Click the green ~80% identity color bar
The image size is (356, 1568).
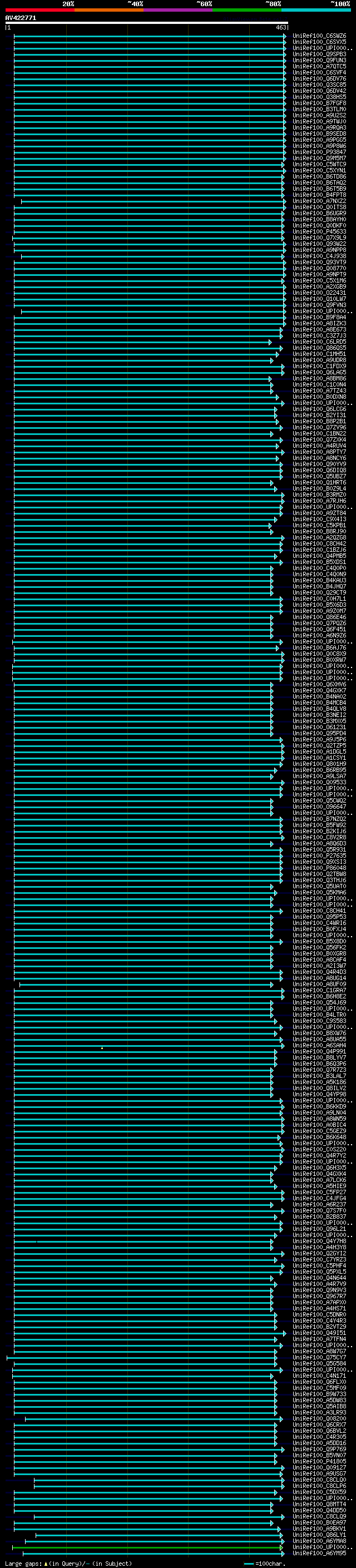point(247,10)
